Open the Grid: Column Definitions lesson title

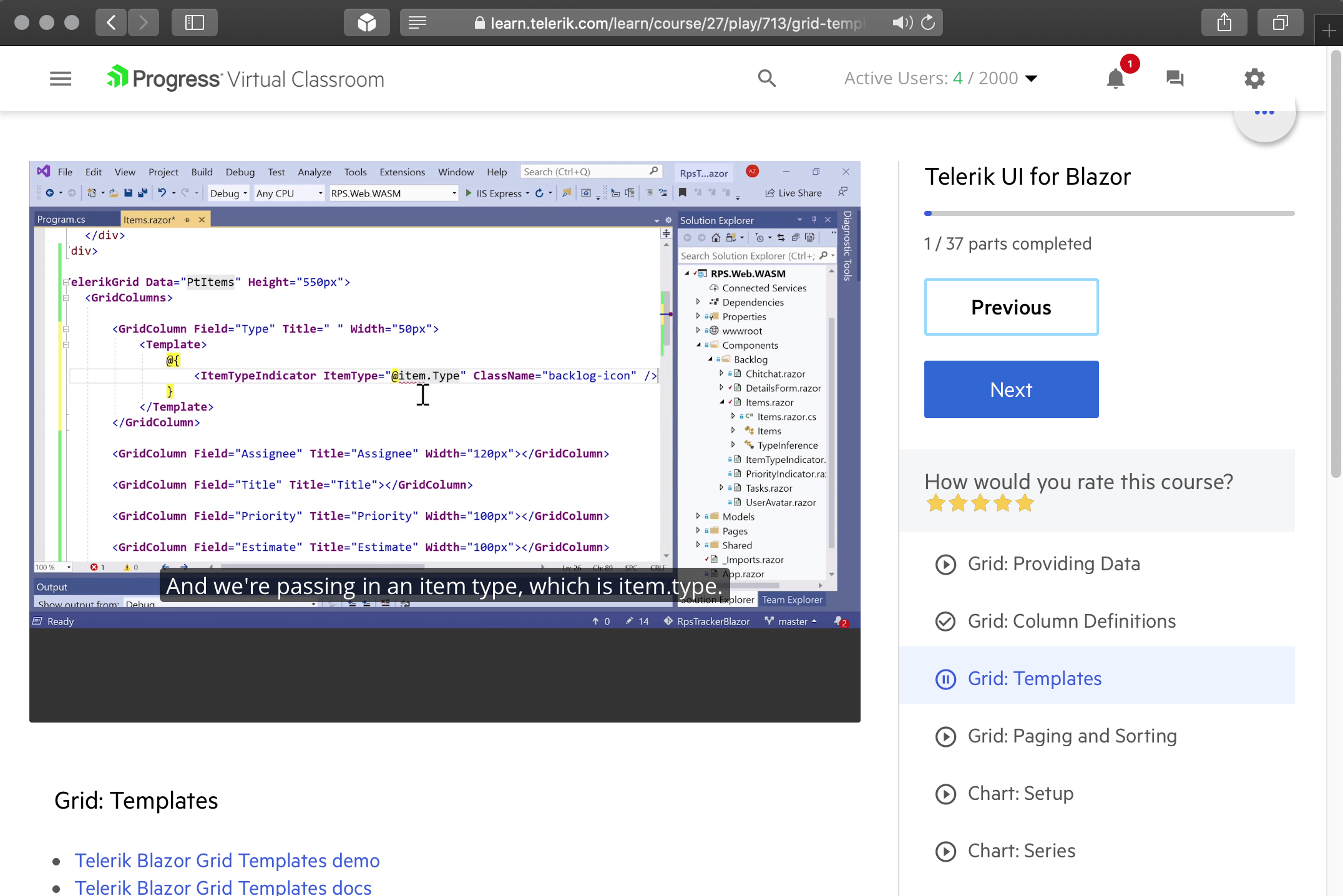(1072, 621)
